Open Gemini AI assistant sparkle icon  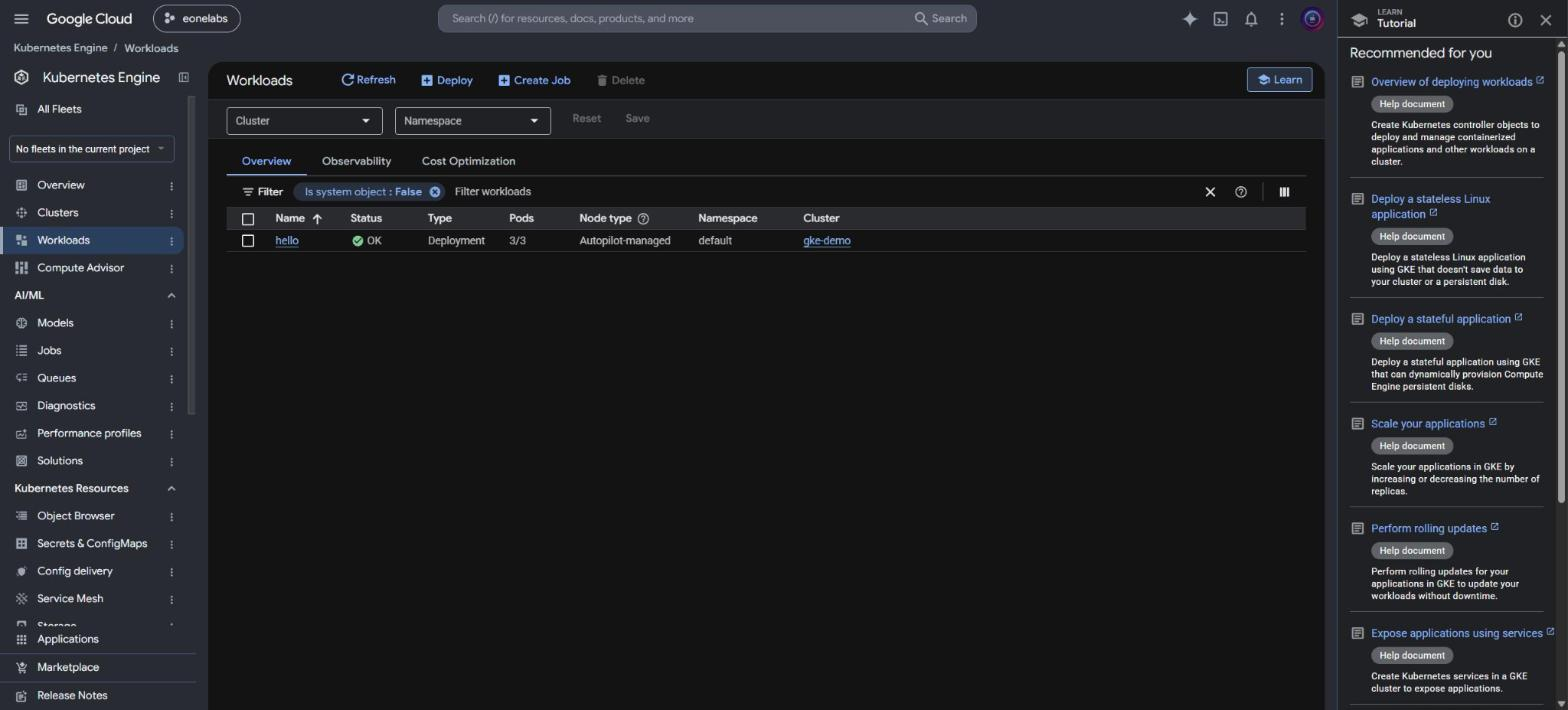click(x=1190, y=19)
